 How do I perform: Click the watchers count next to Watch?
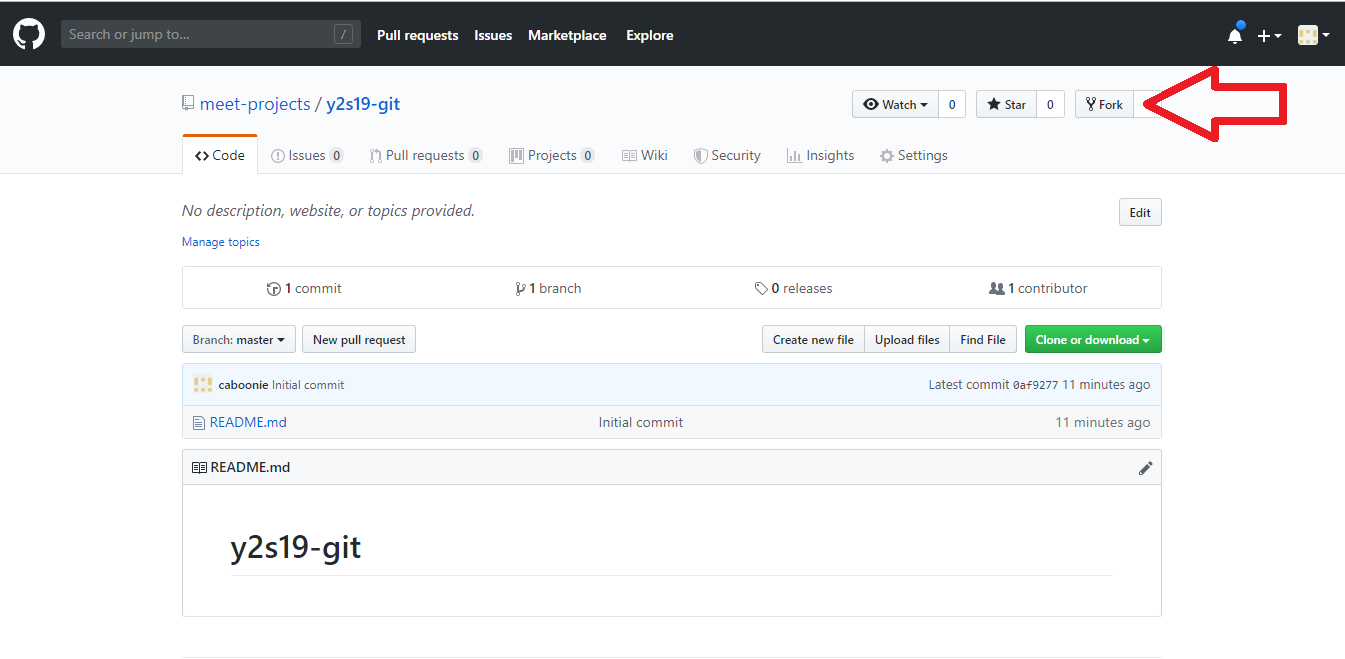click(x=952, y=104)
